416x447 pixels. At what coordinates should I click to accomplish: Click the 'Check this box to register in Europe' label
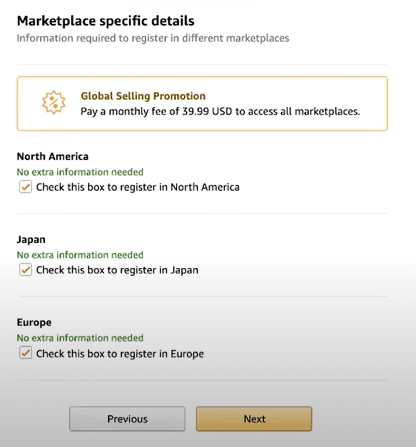pyautogui.click(x=120, y=353)
